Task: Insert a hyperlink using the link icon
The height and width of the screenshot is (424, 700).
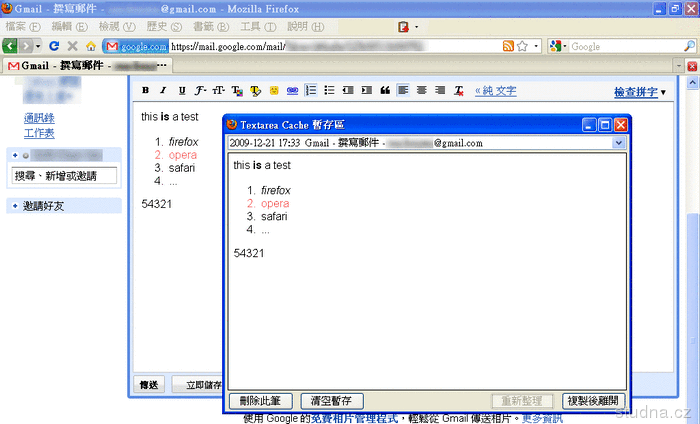Action: (x=292, y=91)
